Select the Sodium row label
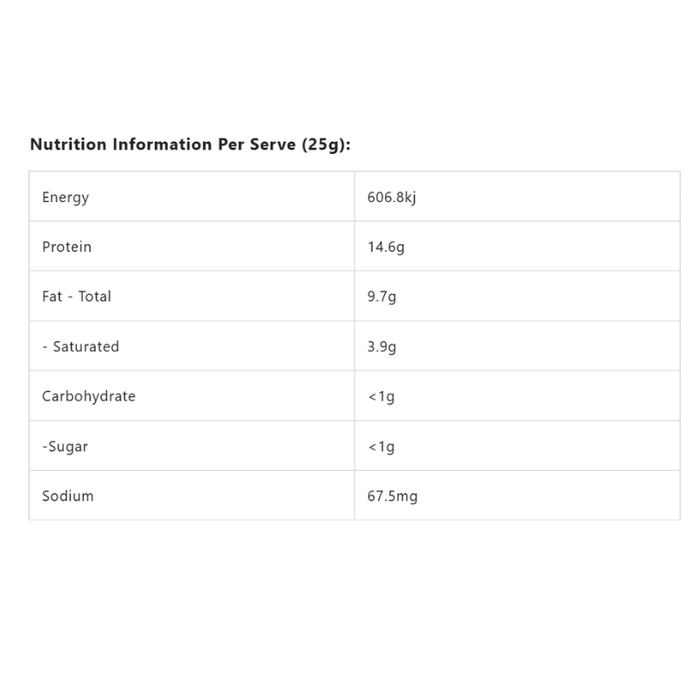Image resolution: width=700 pixels, height=700 pixels. pos(68,496)
